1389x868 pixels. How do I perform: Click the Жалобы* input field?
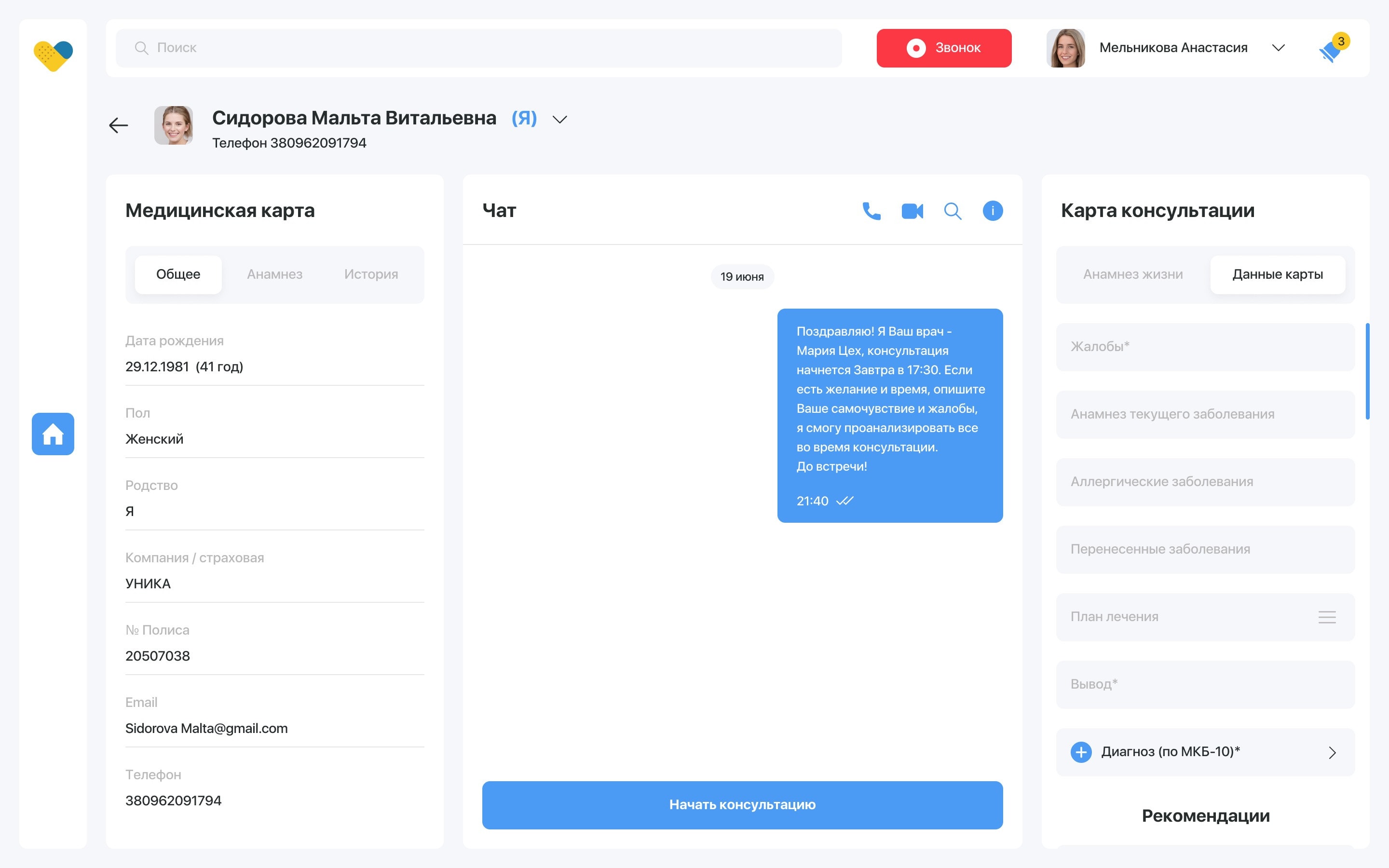pyautogui.click(x=1205, y=347)
